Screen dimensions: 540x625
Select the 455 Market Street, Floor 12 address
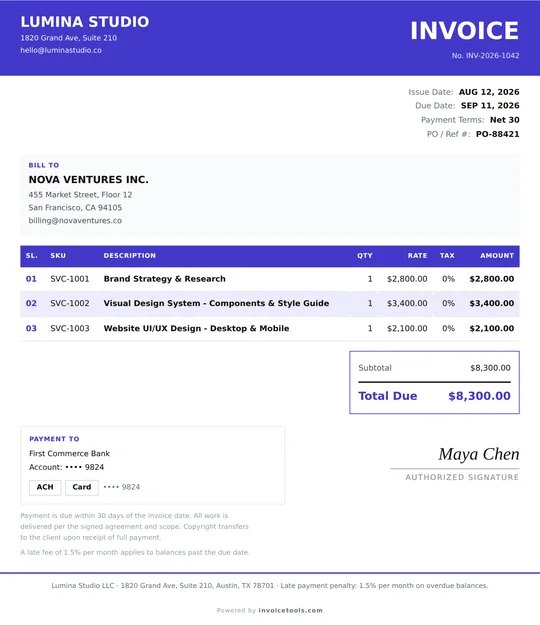coord(80,195)
